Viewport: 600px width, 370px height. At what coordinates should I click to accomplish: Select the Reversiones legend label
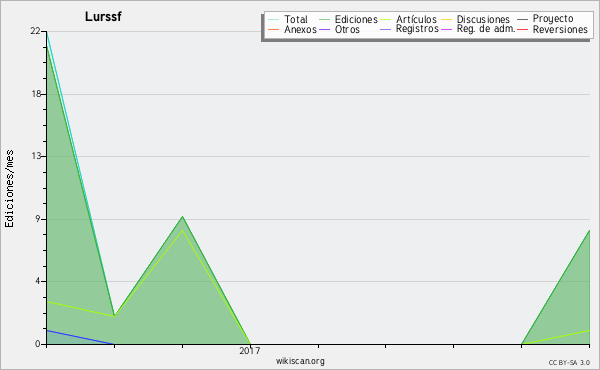click(560, 29)
